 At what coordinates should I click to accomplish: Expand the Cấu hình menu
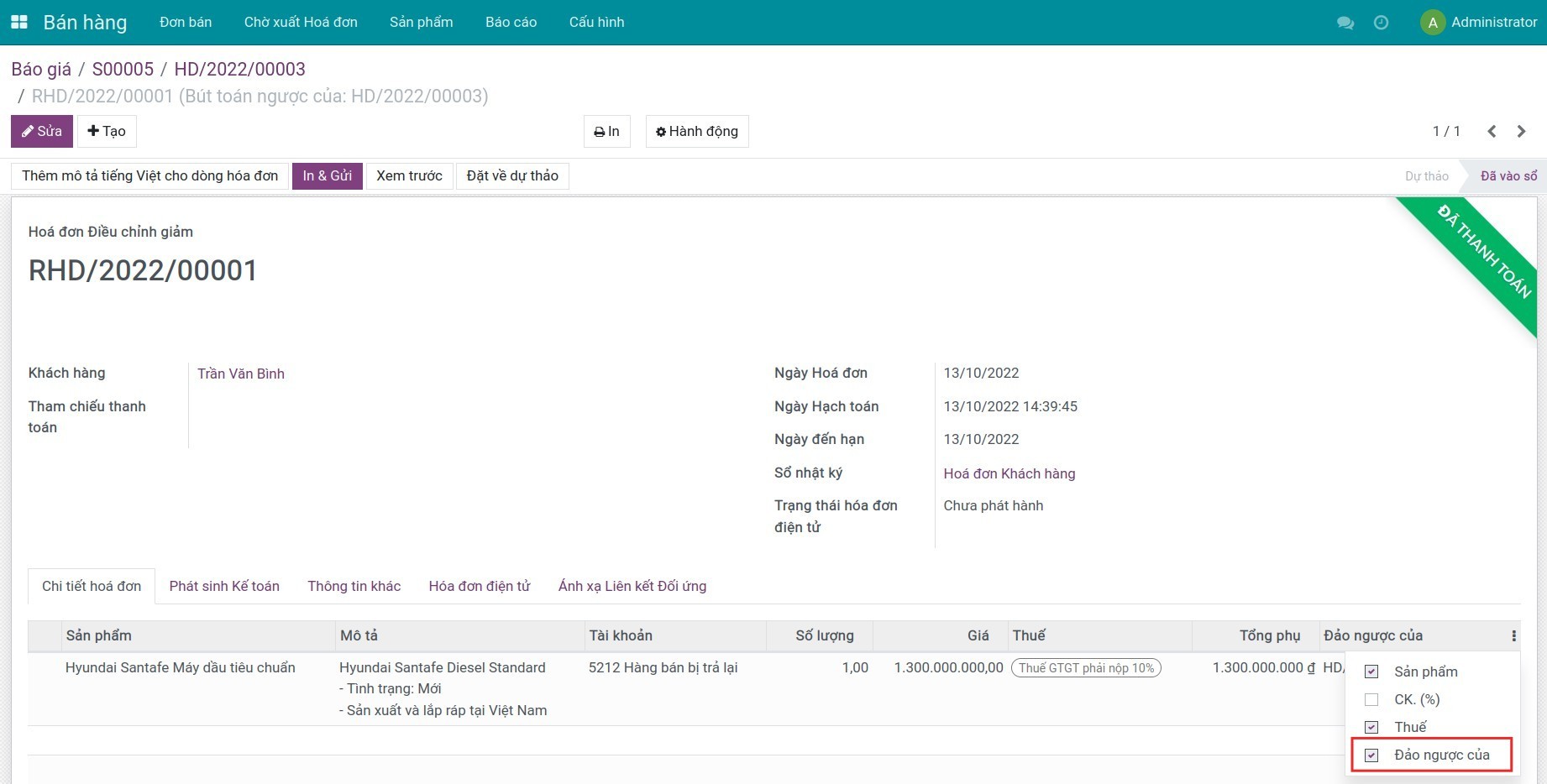pos(596,22)
